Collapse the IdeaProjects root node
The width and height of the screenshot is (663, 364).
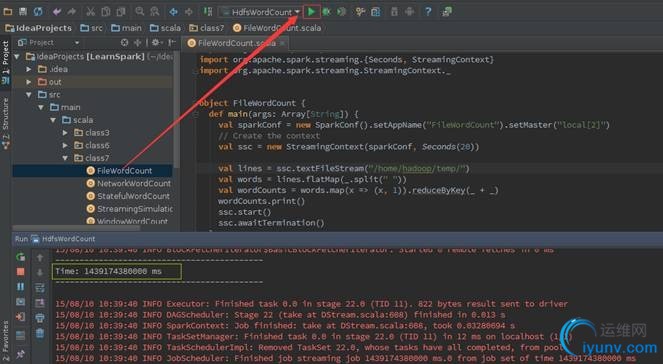[x=17, y=56]
